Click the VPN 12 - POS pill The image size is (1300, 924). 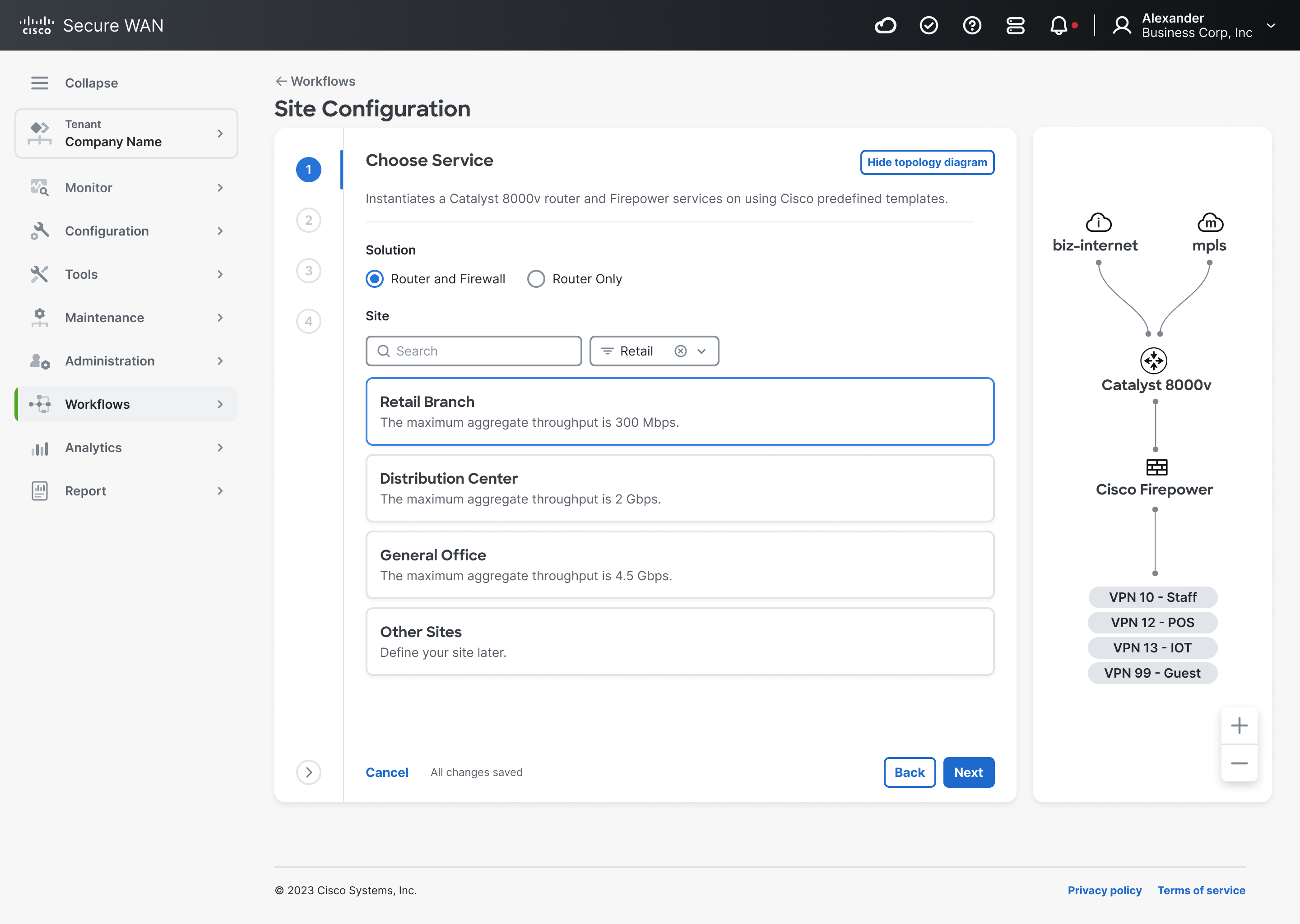(1152, 623)
